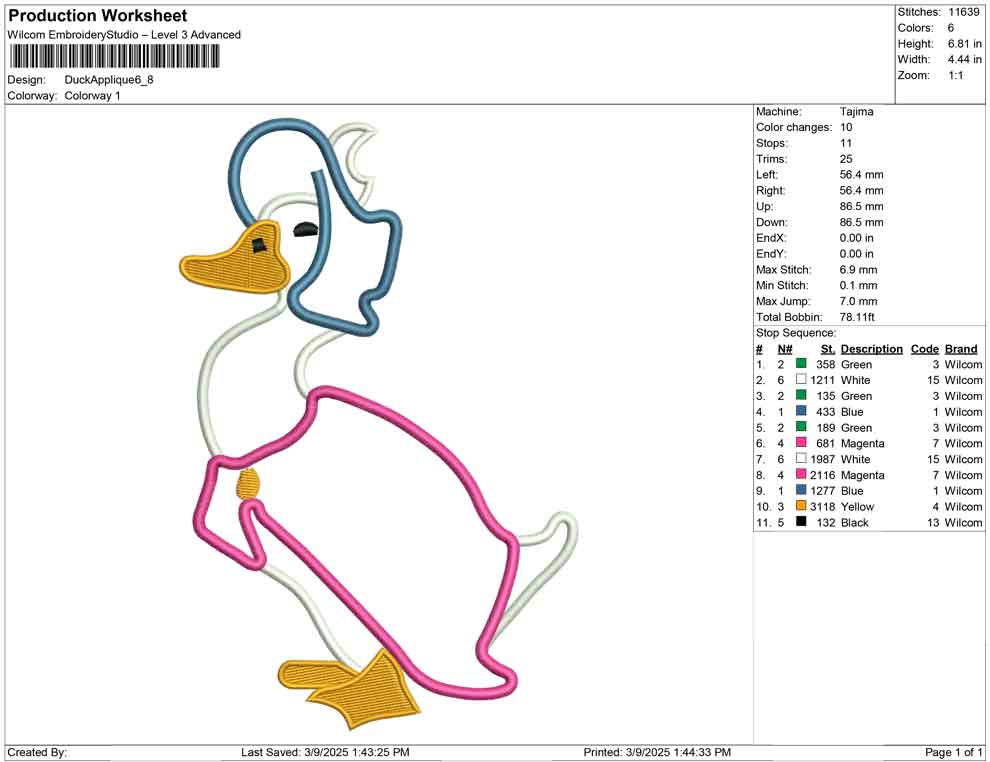
Task: Select the blue swatch for stop 9
Action: (800, 491)
